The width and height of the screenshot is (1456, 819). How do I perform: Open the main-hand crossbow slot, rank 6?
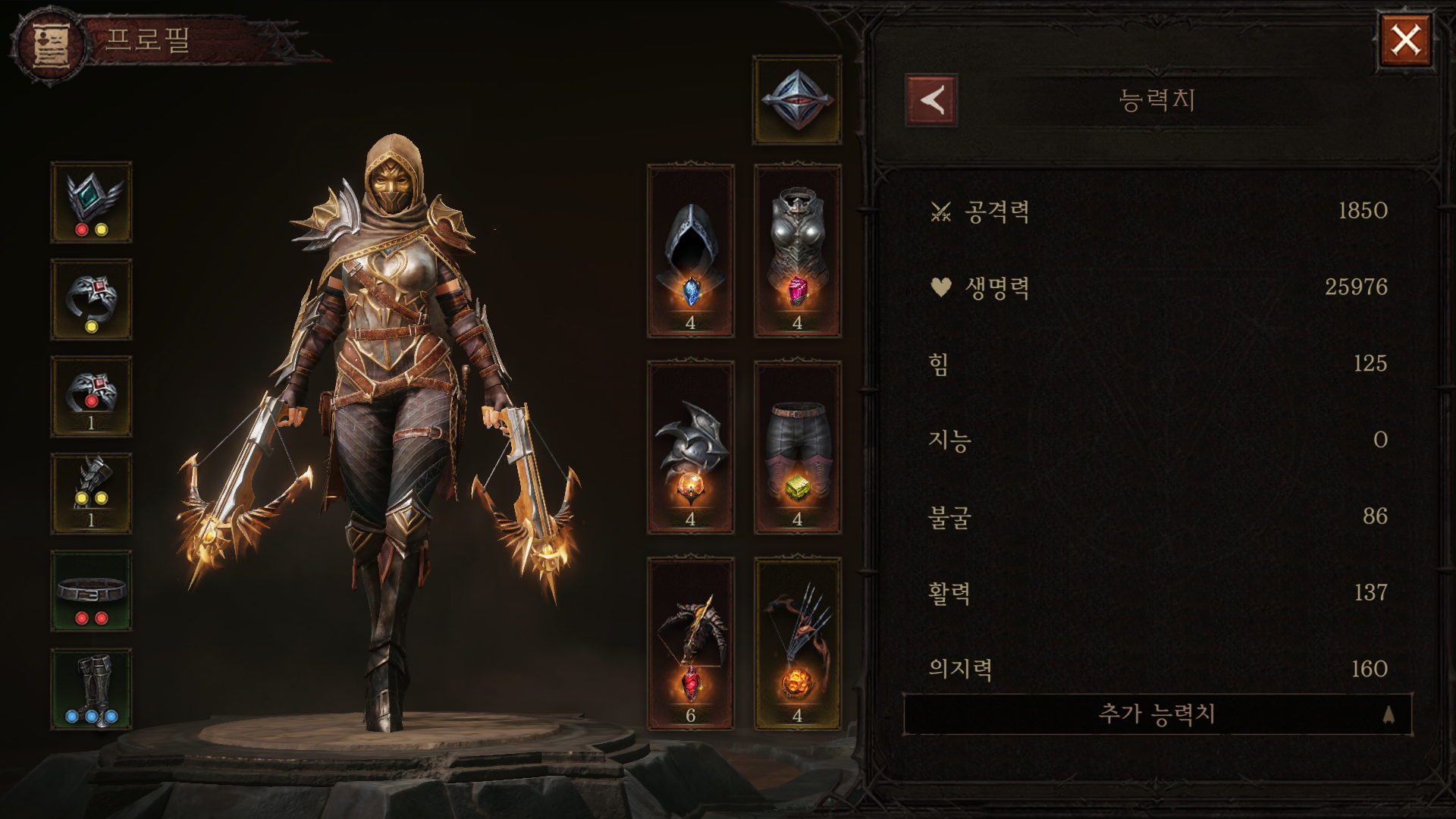point(690,644)
